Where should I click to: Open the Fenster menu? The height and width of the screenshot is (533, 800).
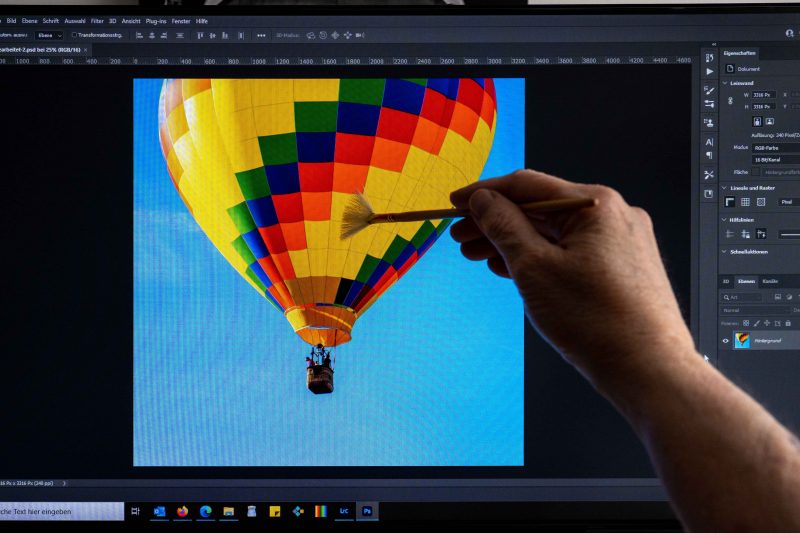tap(180, 20)
